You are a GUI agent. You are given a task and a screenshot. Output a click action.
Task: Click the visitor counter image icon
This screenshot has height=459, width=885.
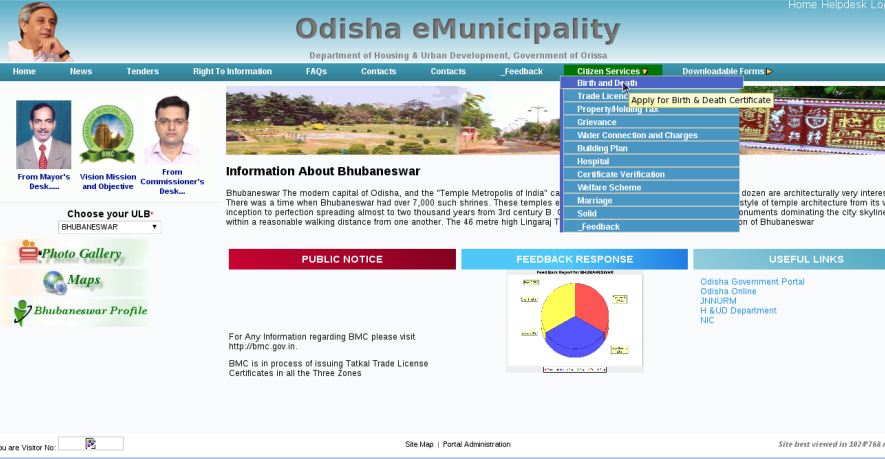[90, 444]
